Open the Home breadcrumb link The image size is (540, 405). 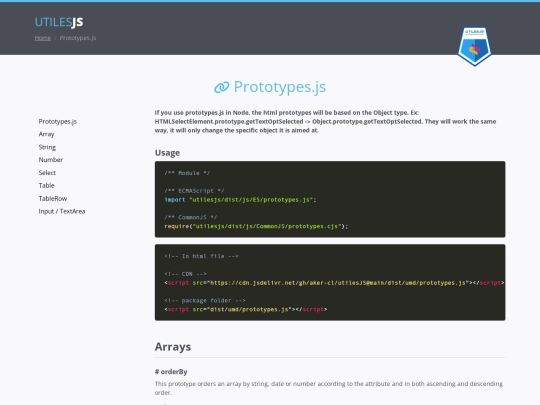[43, 38]
